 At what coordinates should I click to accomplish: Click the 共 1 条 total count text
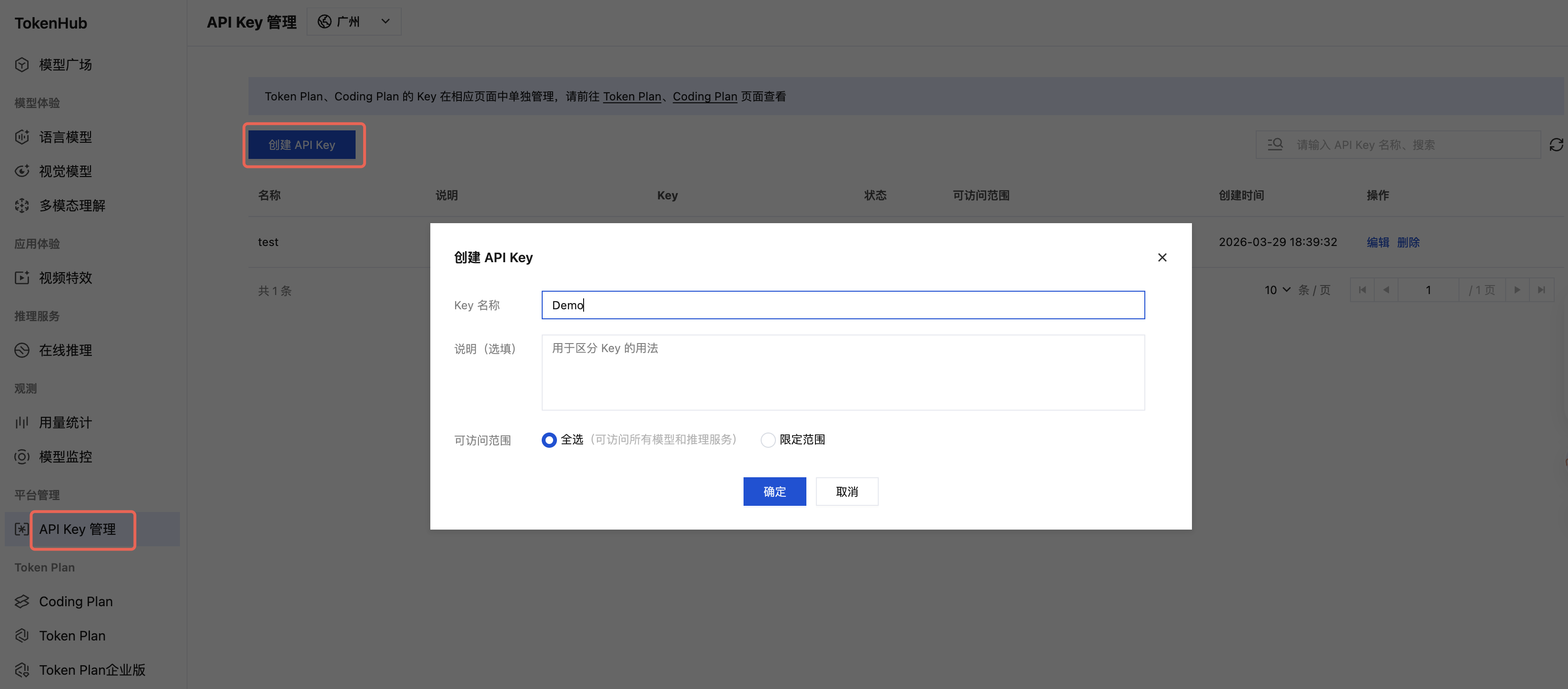tap(275, 290)
